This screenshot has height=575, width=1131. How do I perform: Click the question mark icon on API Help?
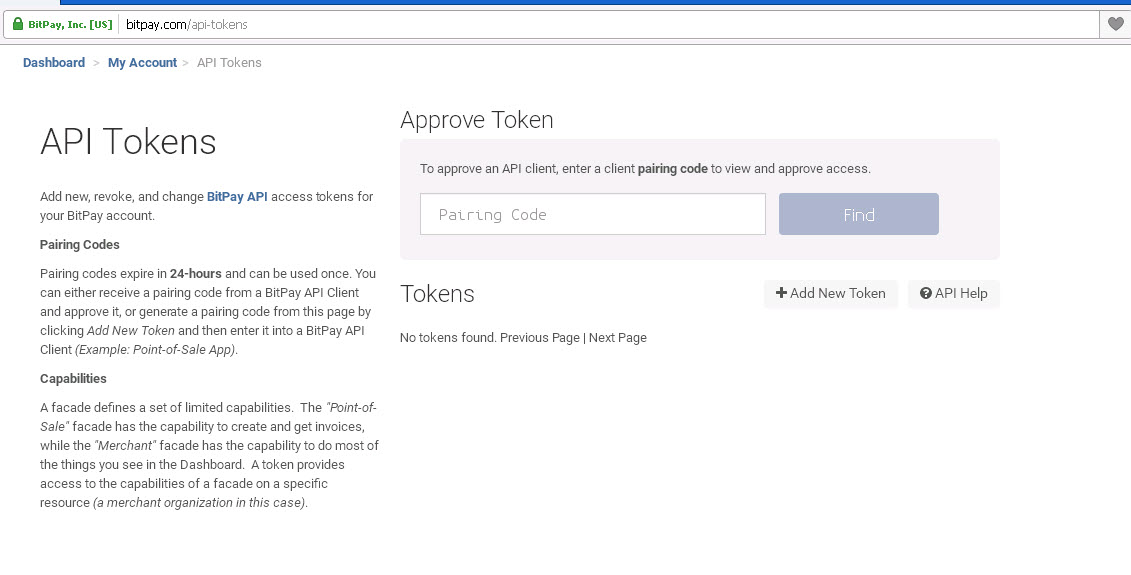tap(925, 293)
